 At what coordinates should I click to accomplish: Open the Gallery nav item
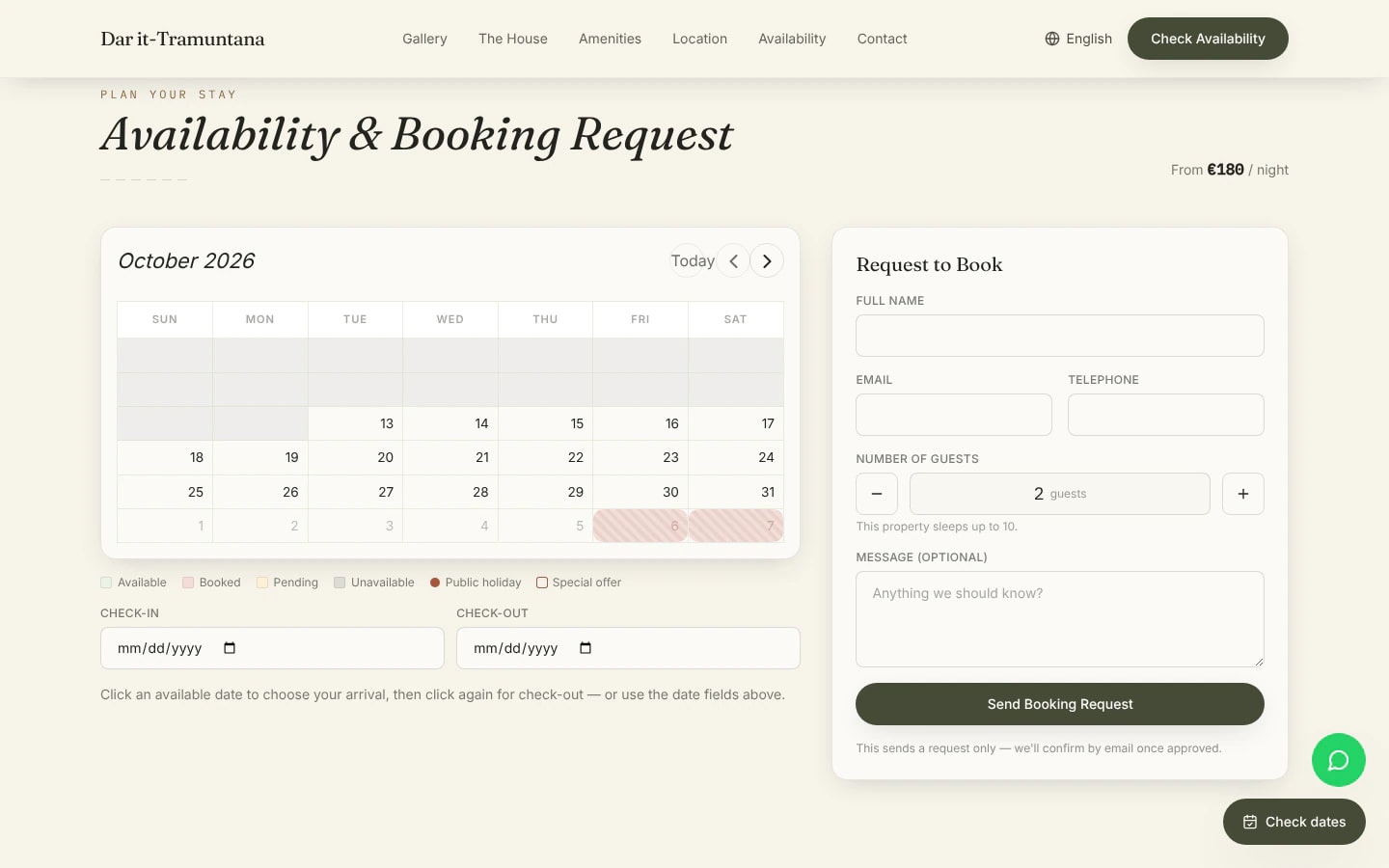coord(424,39)
